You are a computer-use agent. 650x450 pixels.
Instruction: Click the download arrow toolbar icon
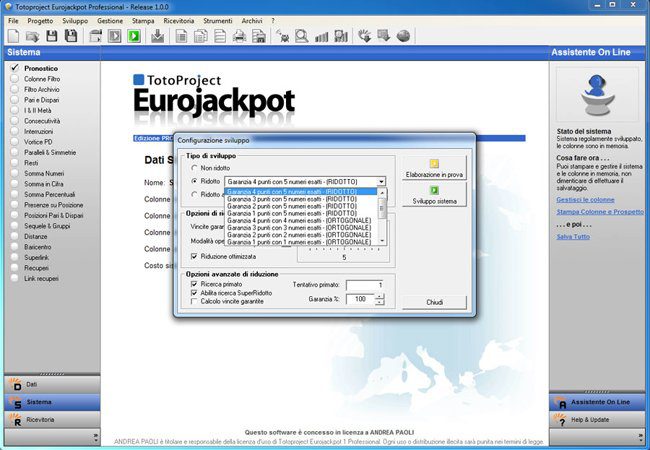pyautogui.click(x=158, y=36)
